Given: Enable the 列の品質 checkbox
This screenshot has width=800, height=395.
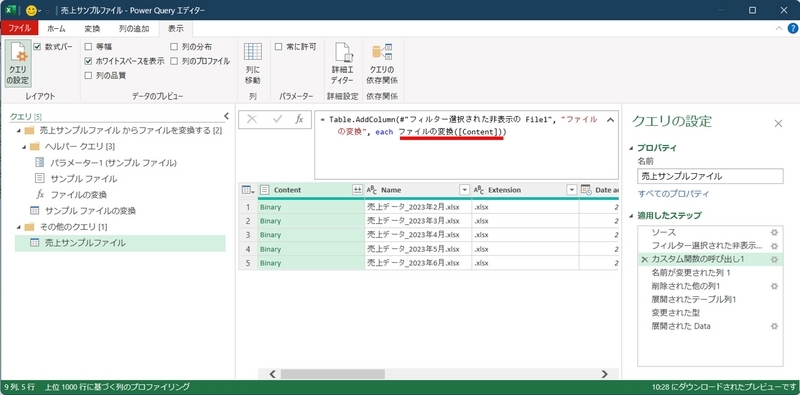Looking at the screenshot, I should tap(88, 75).
